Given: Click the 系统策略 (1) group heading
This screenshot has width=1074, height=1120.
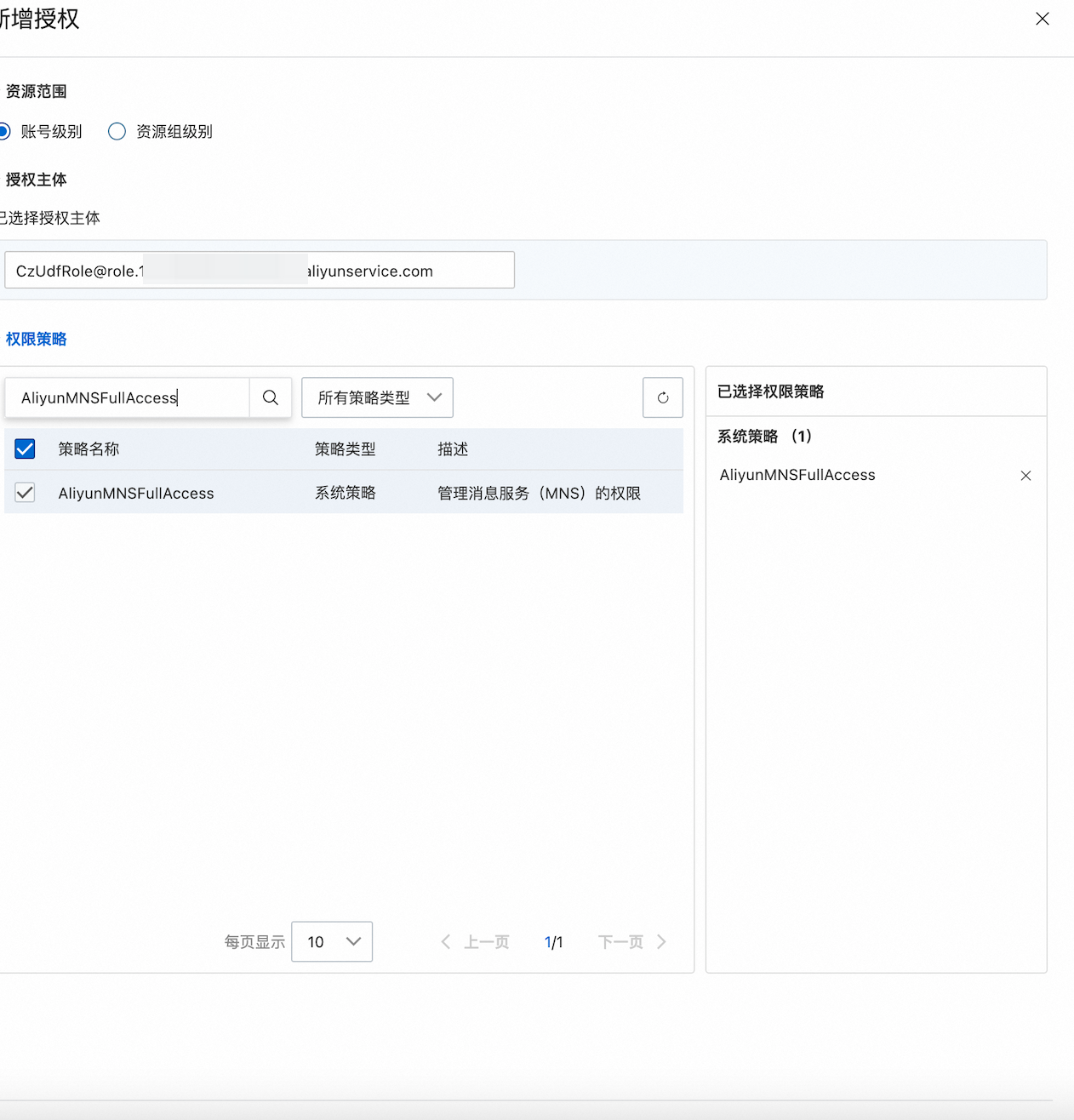Looking at the screenshot, I should point(764,437).
